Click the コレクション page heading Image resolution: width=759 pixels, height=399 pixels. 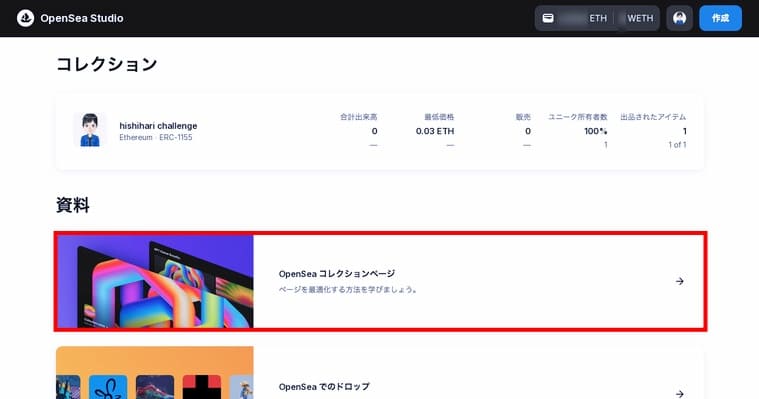106,64
